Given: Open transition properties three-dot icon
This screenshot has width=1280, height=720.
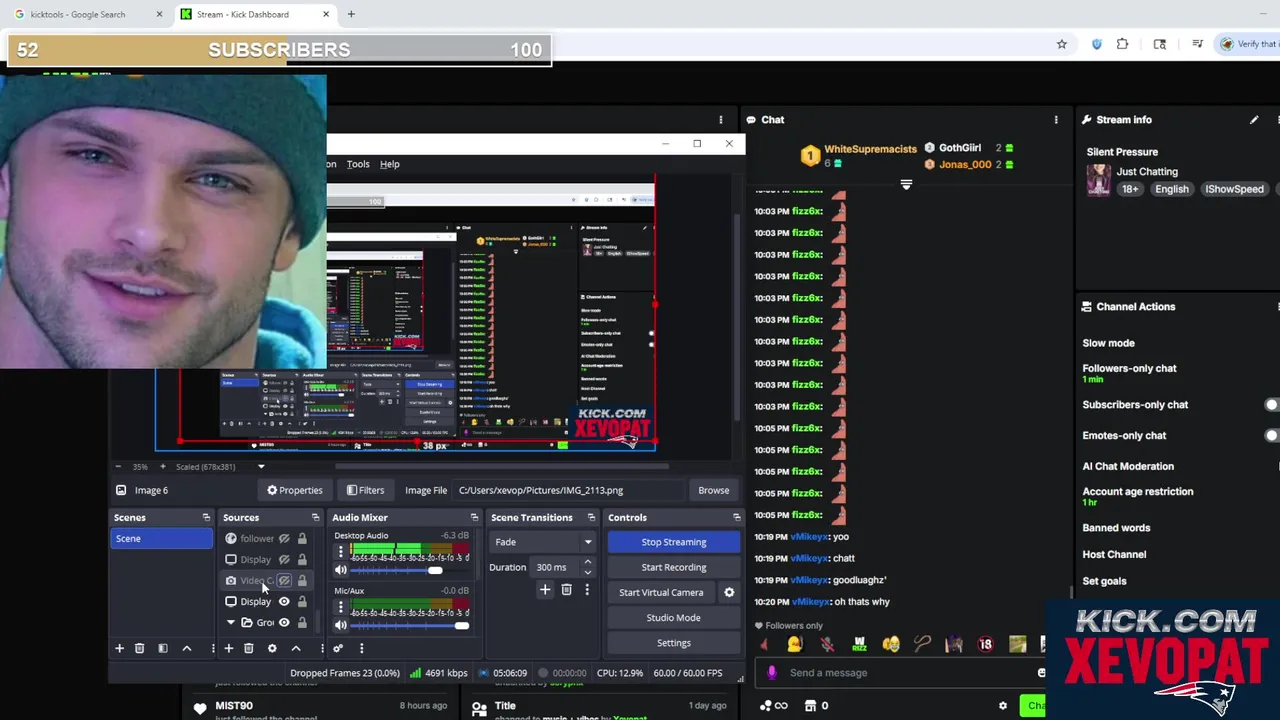Looking at the screenshot, I should (587, 590).
